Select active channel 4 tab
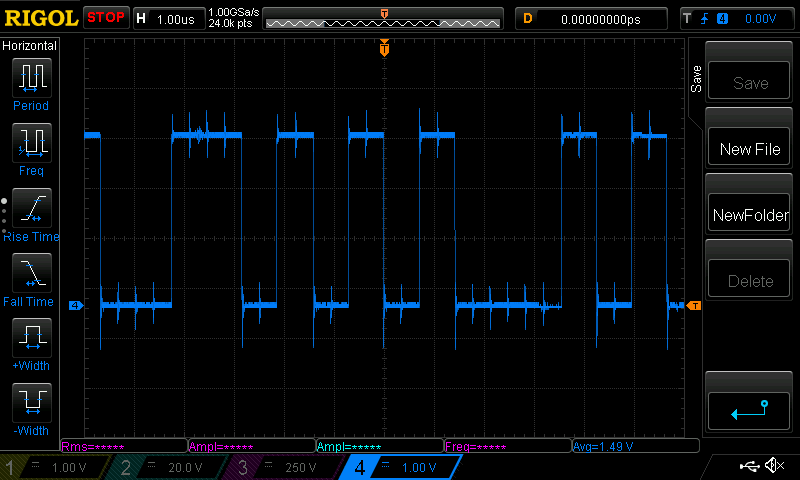 [401, 467]
